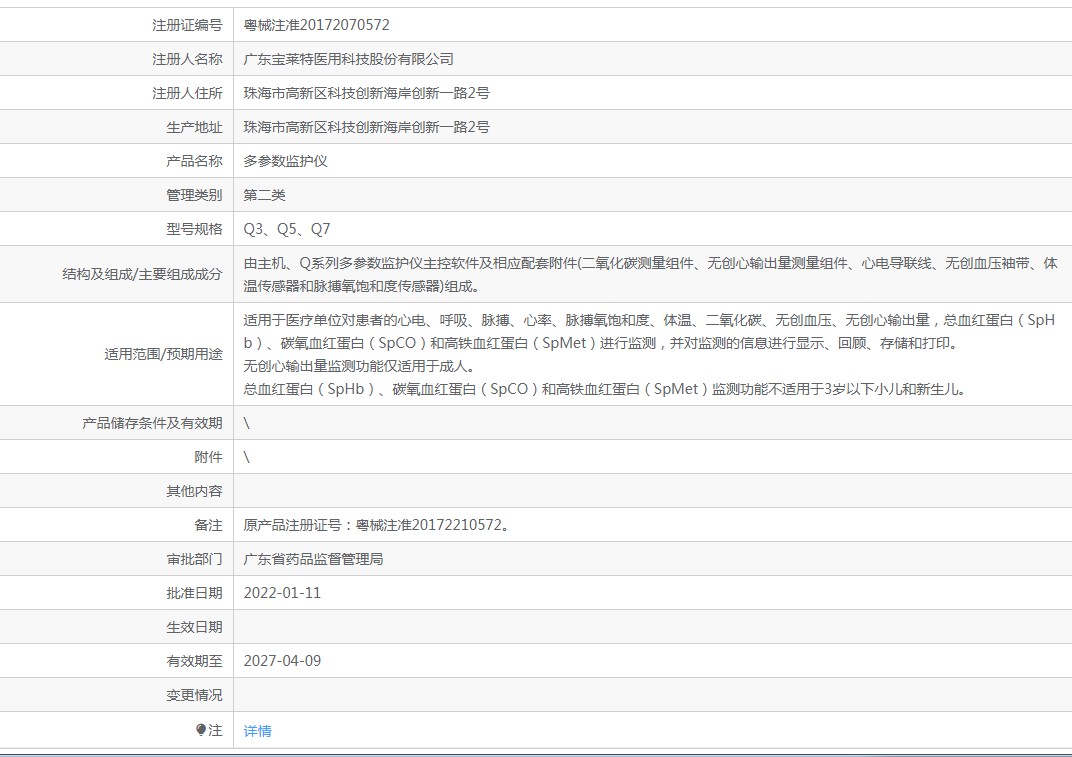The image size is (1072, 757).
Task: Click the line about 3岁以下小儿和新生儿
Action: 604,389
